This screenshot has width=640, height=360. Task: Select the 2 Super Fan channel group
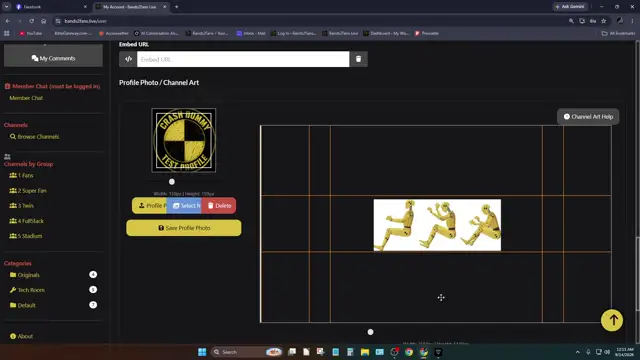click(28, 191)
